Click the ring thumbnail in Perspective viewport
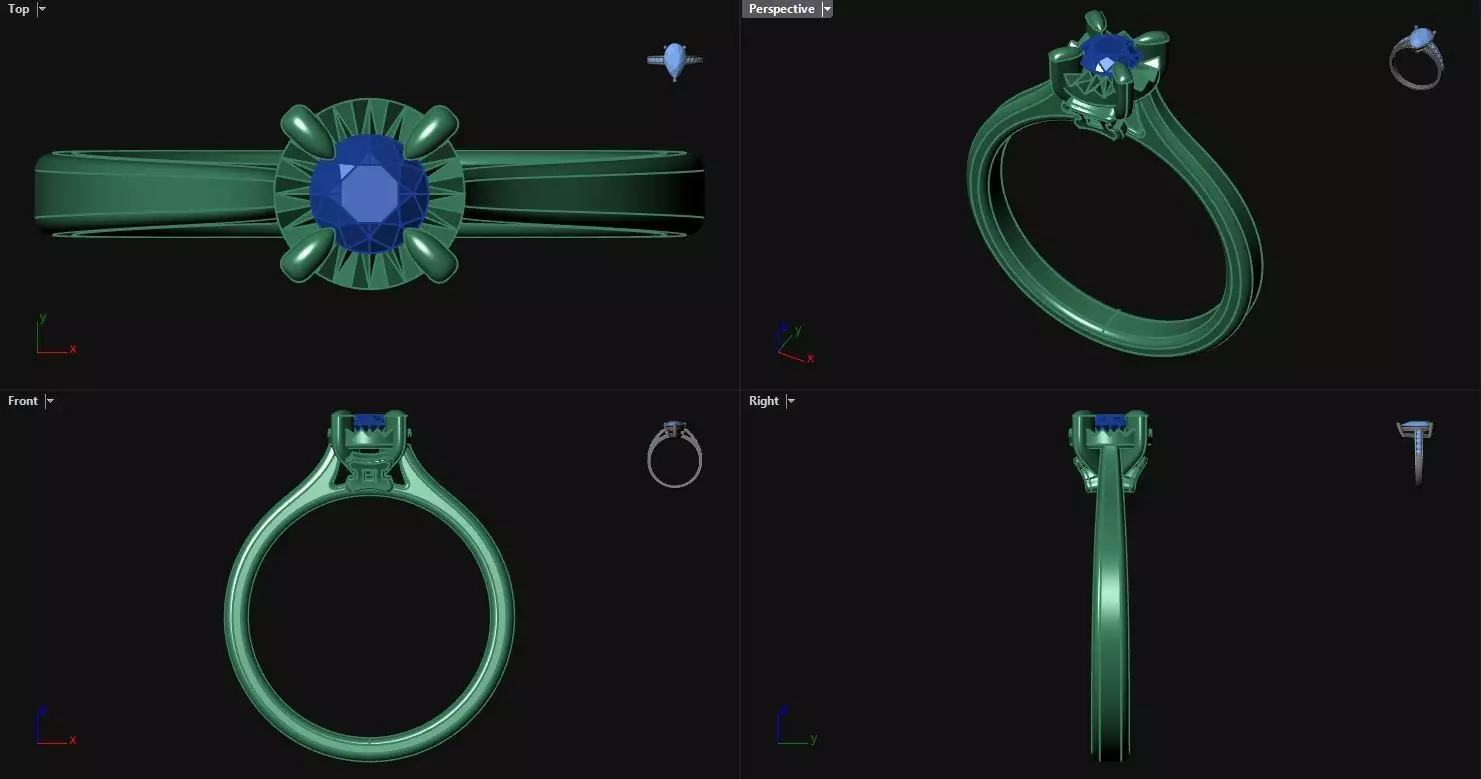1481x779 pixels. coord(1417,58)
